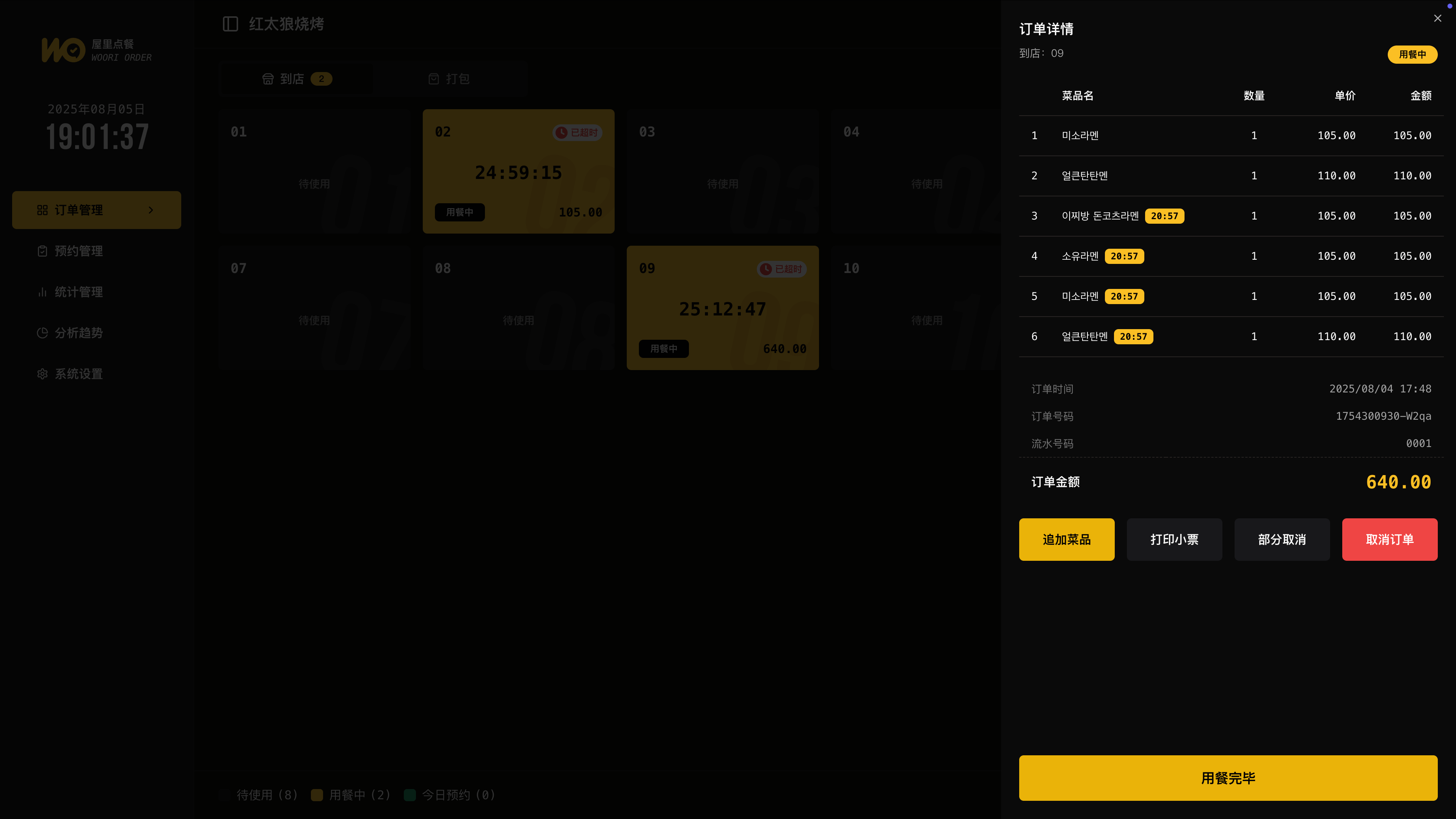Expand the 订单管理 chevron arrow
Image resolution: width=1456 pixels, height=819 pixels.
pos(151,210)
